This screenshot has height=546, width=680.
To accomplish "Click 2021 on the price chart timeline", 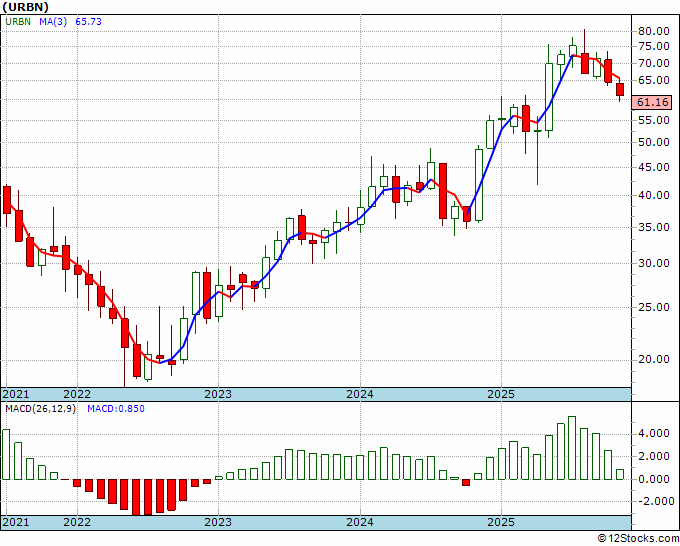I will (x=16, y=394).
